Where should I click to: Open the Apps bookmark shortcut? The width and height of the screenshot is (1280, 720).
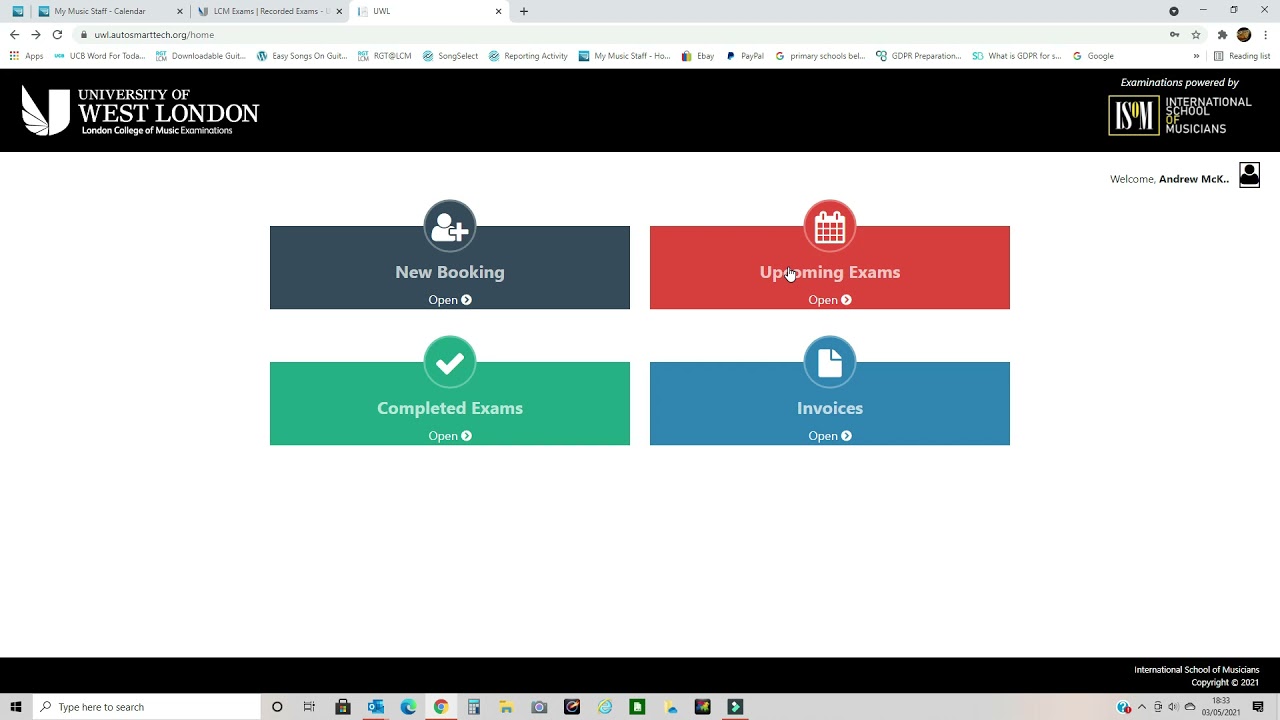[26, 56]
